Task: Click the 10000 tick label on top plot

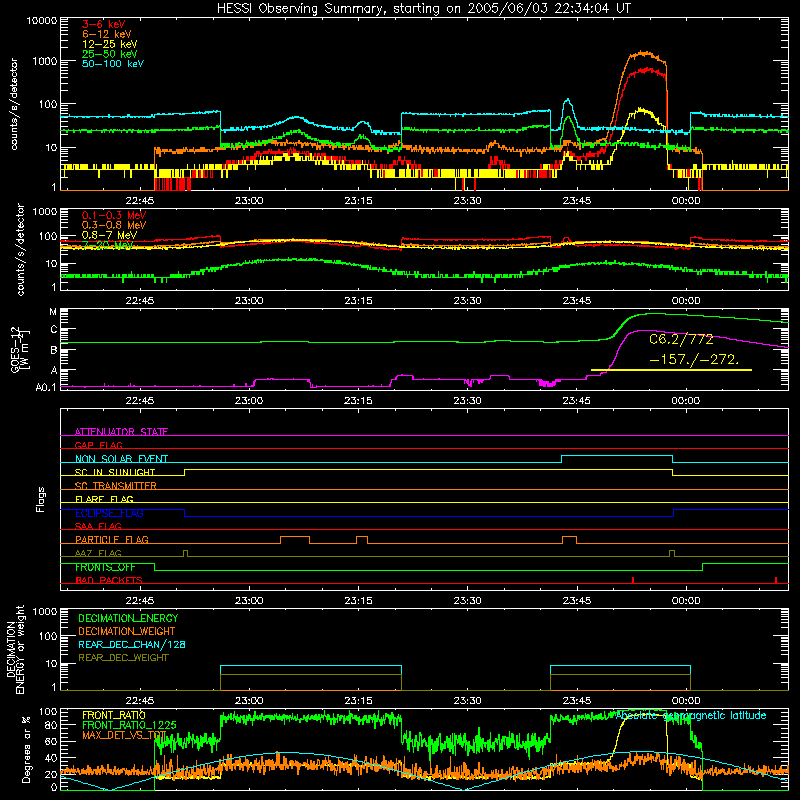Action: tap(41, 20)
